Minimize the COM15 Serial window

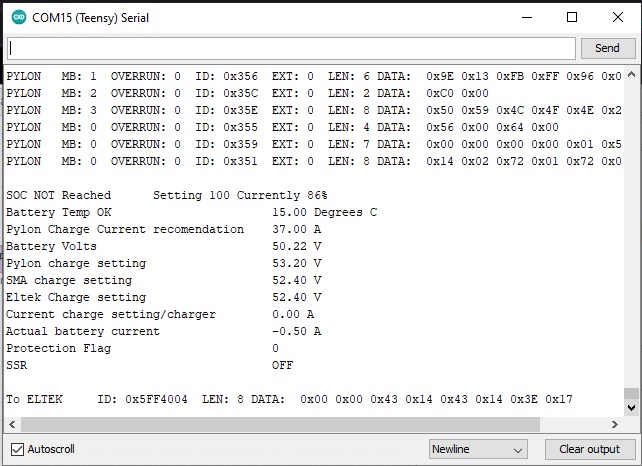pos(527,17)
